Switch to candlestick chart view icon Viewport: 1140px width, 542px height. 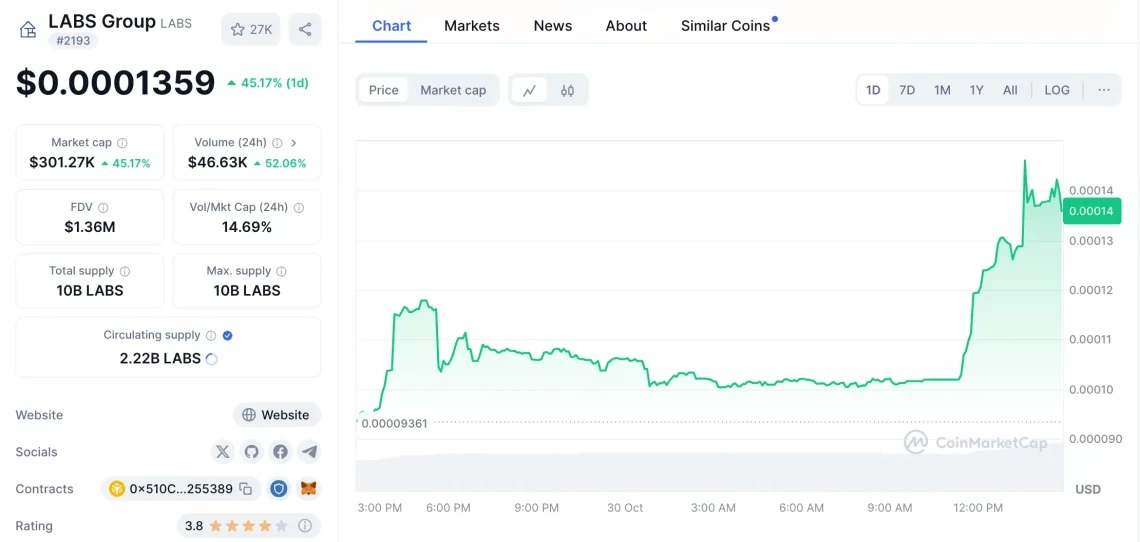567,90
